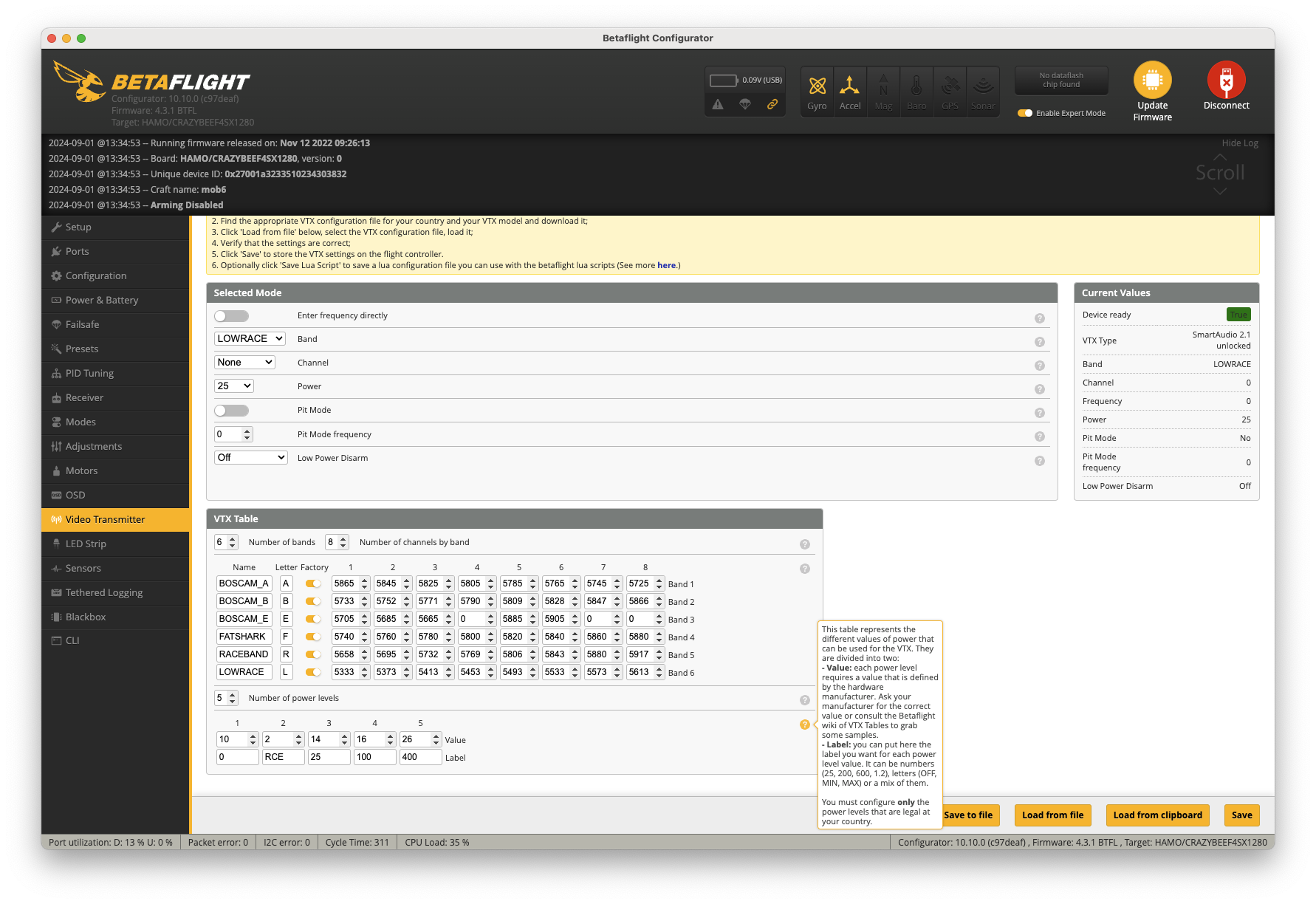
Task: Open help for Enter frequency directly
Action: [x=1040, y=318]
